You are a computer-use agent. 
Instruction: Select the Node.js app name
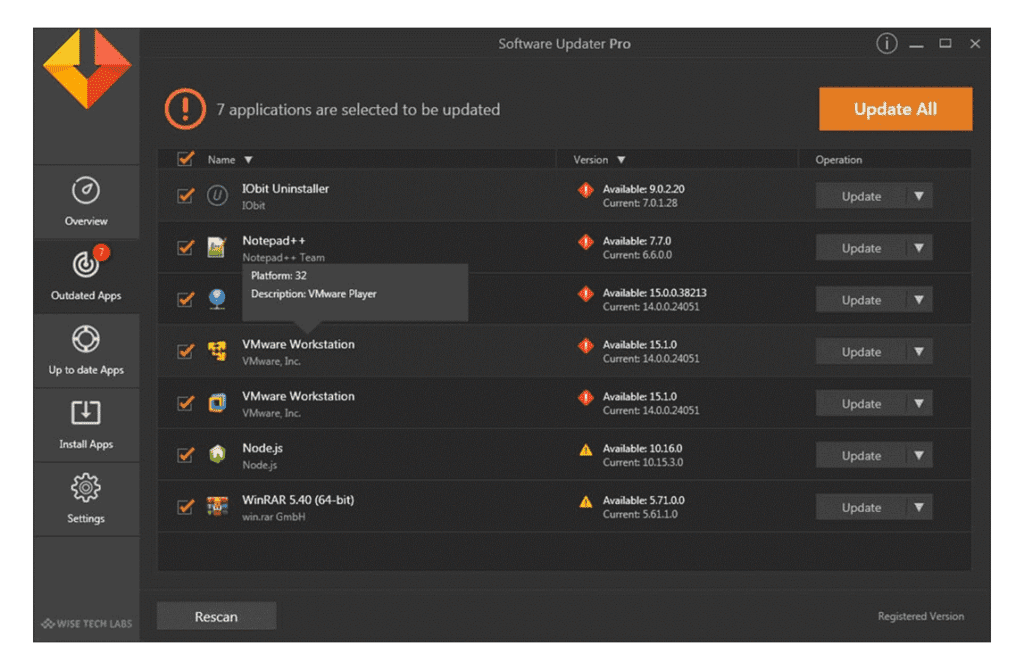(x=263, y=448)
